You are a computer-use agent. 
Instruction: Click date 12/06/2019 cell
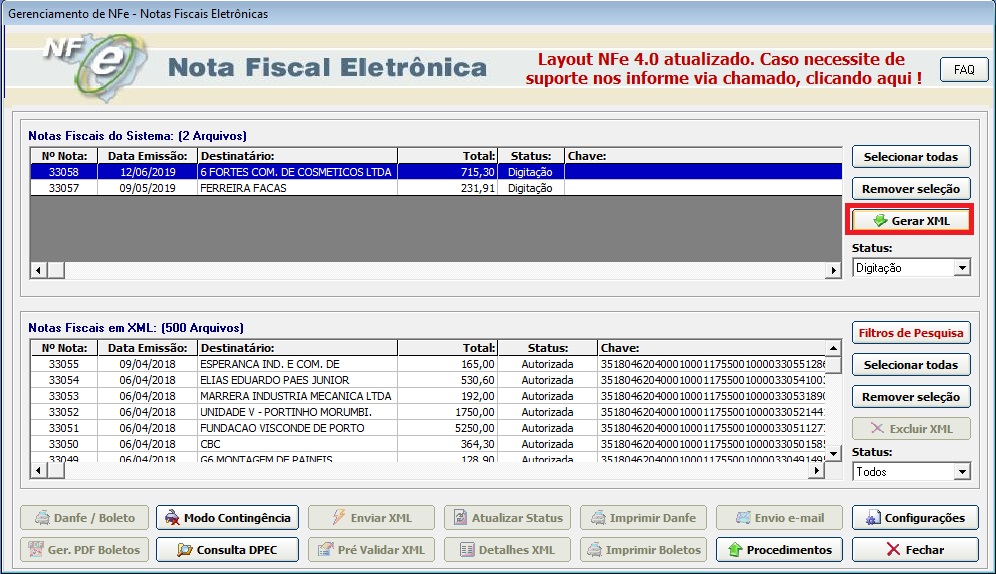tap(147, 171)
